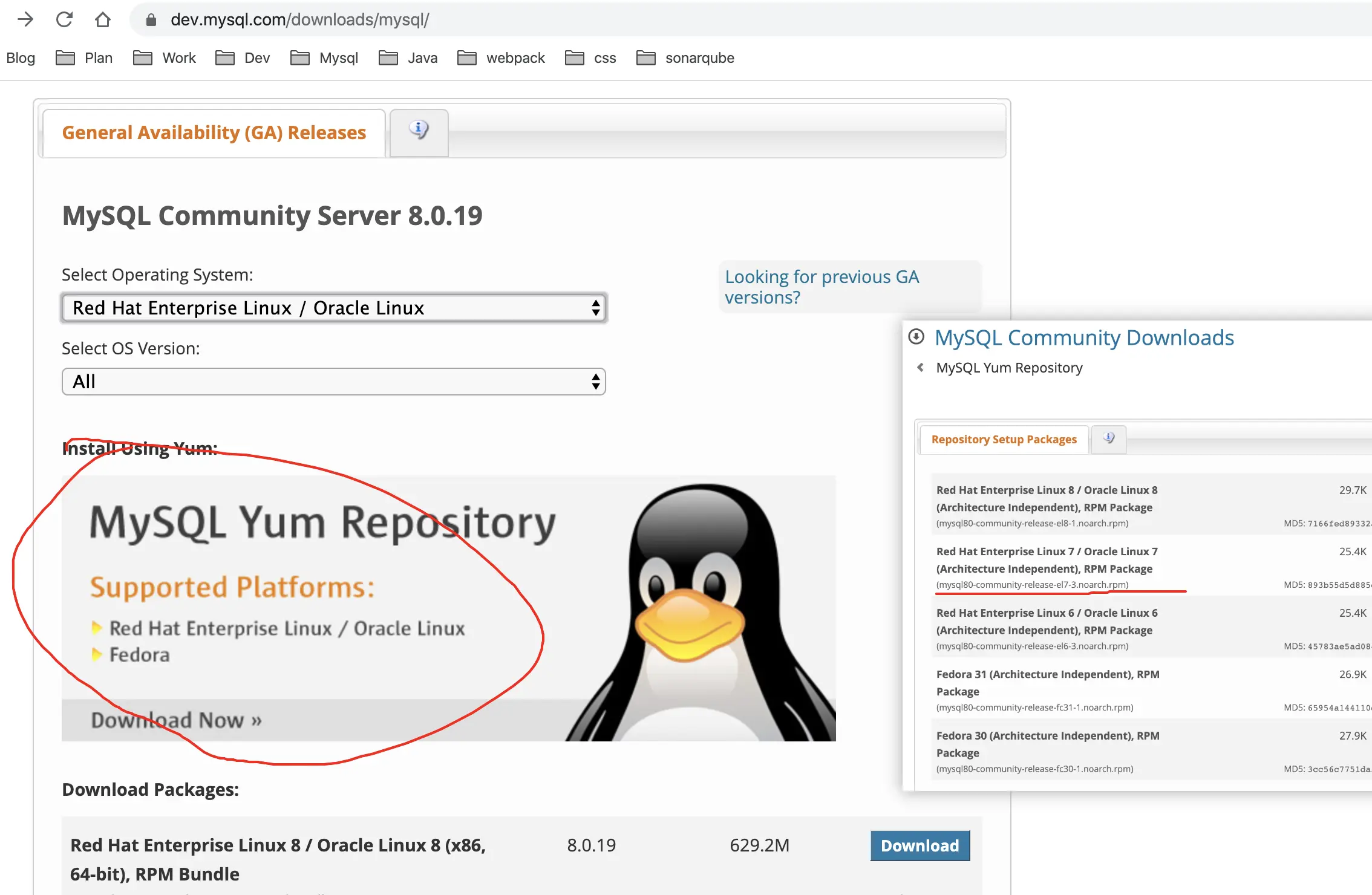Image resolution: width=1372 pixels, height=895 pixels.
Task: Expand the Select OS Version dropdown
Action: [x=334, y=382]
